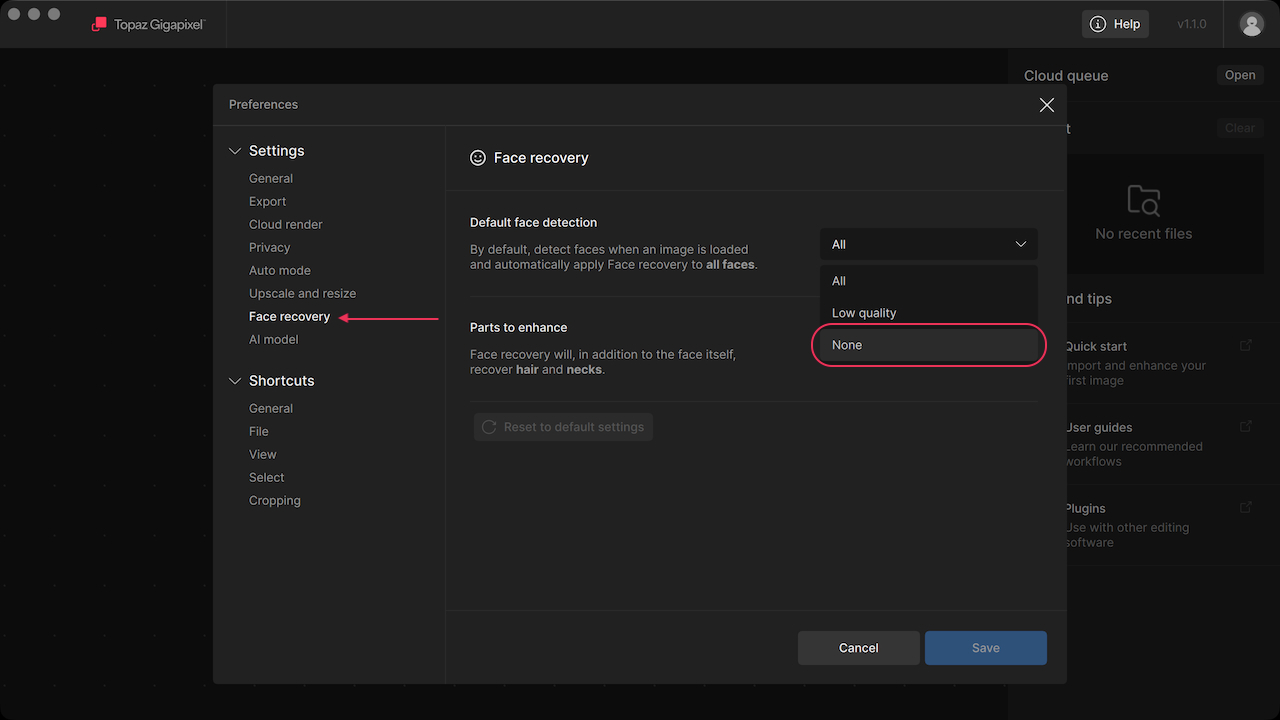The image size is (1280, 720).
Task: Go to the AI model settings
Action: point(273,340)
